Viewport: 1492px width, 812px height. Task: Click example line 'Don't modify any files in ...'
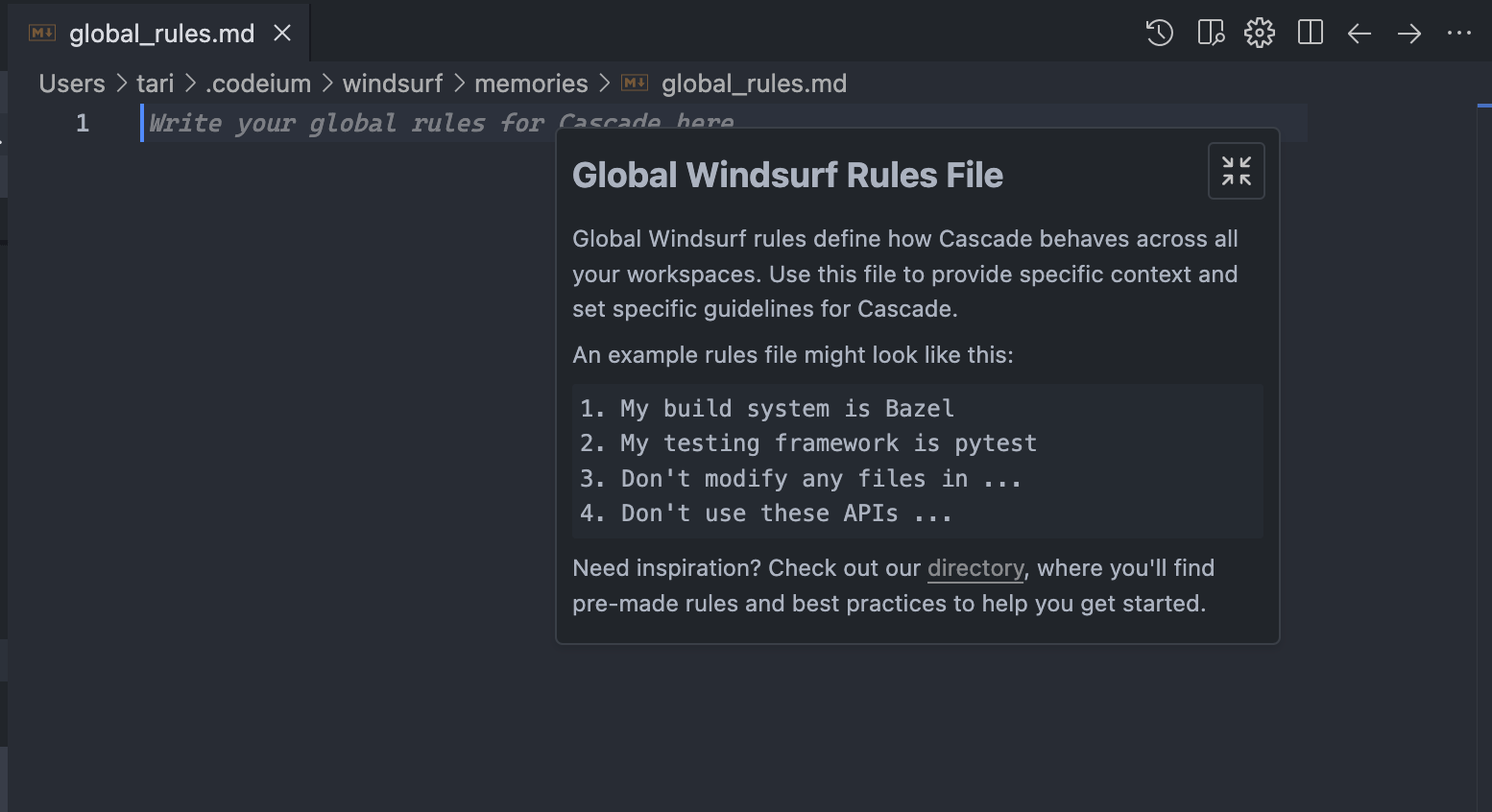pos(801,479)
